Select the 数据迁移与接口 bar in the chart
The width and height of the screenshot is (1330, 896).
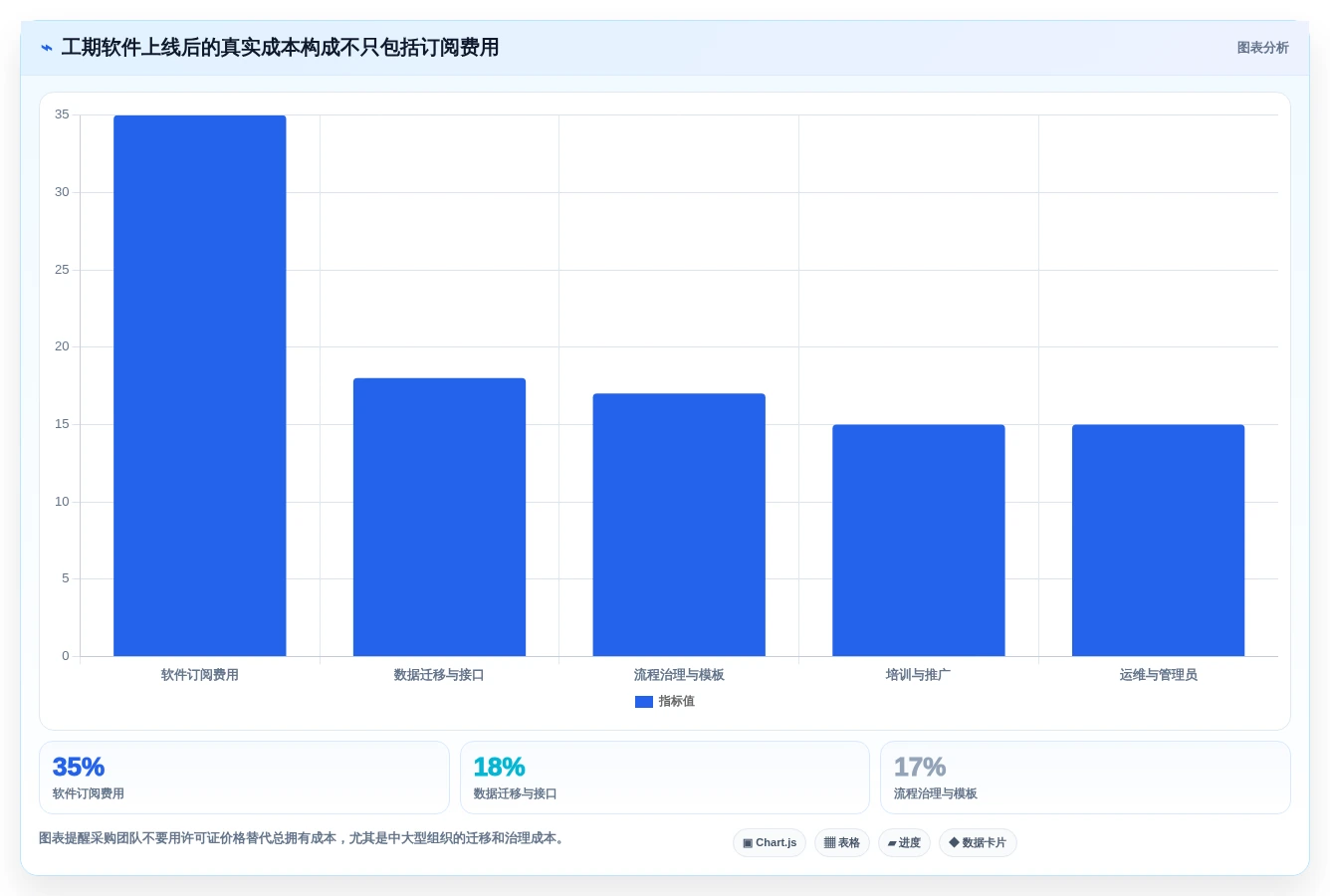point(439,517)
